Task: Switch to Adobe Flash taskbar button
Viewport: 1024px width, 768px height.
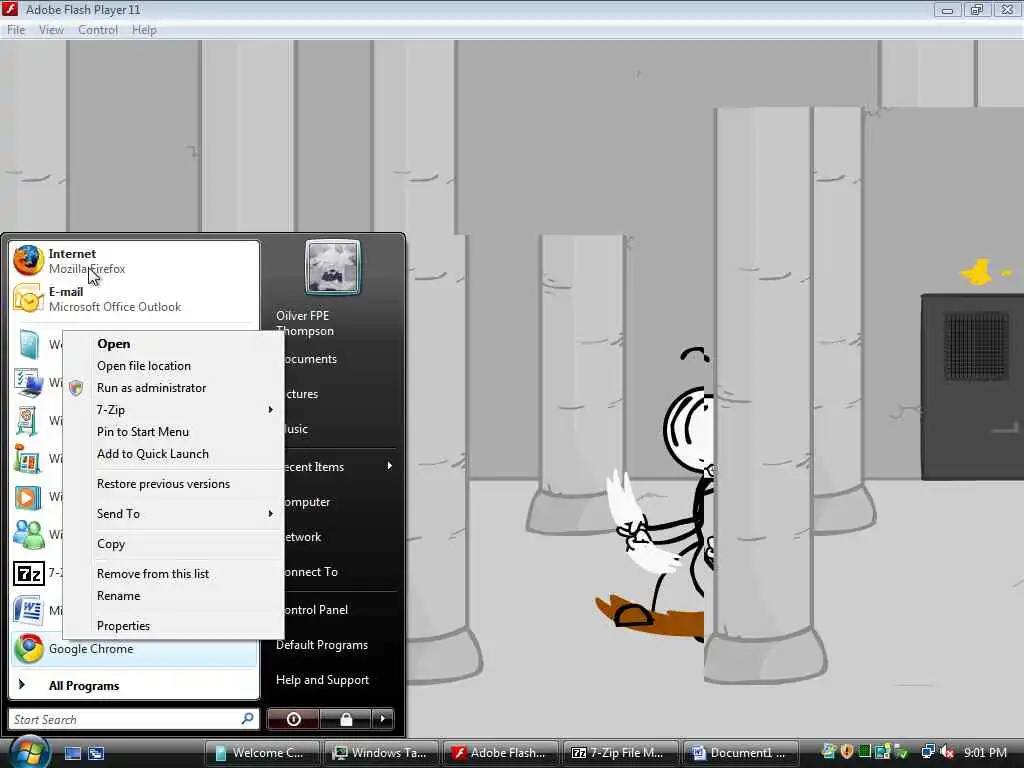Action: [501, 753]
